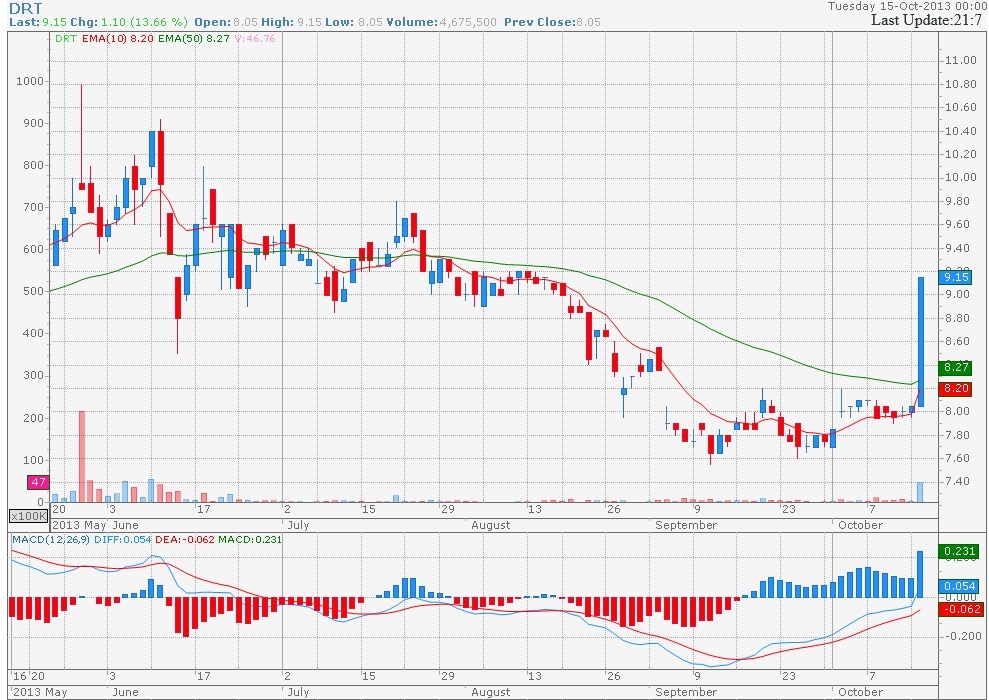
Task: Click the tallest pink volume bar in May
Action: (82, 455)
